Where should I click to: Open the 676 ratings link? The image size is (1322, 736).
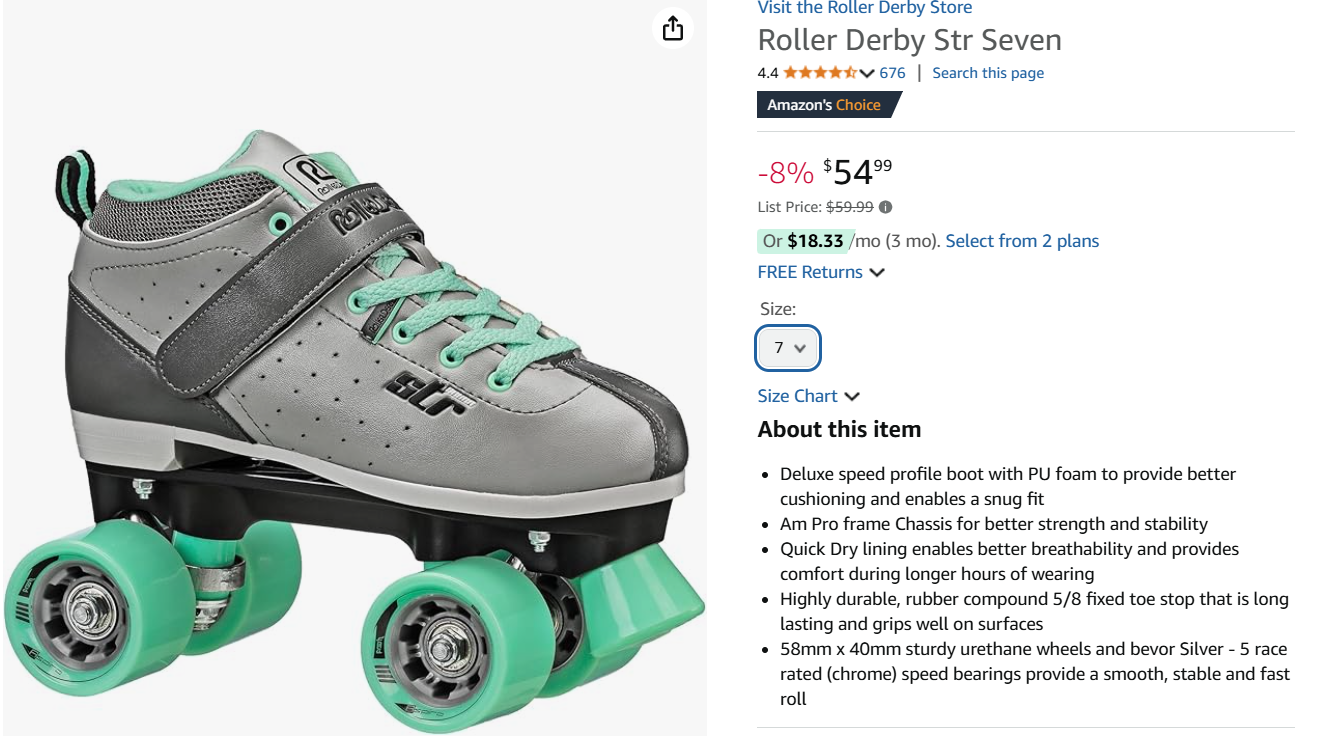pyautogui.click(x=892, y=73)
